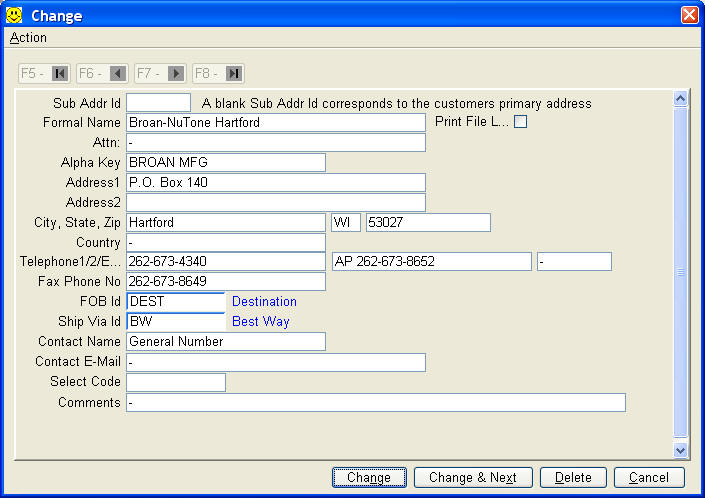705x498 pixels.
Task: Click the City, State, Zip label
Action: tap(77, 223)
